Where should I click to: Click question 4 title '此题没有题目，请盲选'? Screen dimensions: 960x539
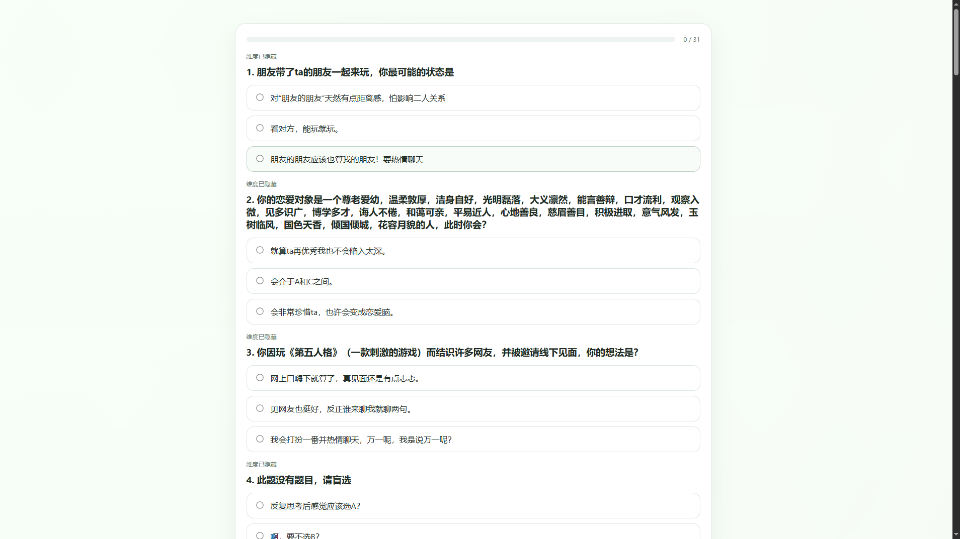coord(298,480)
